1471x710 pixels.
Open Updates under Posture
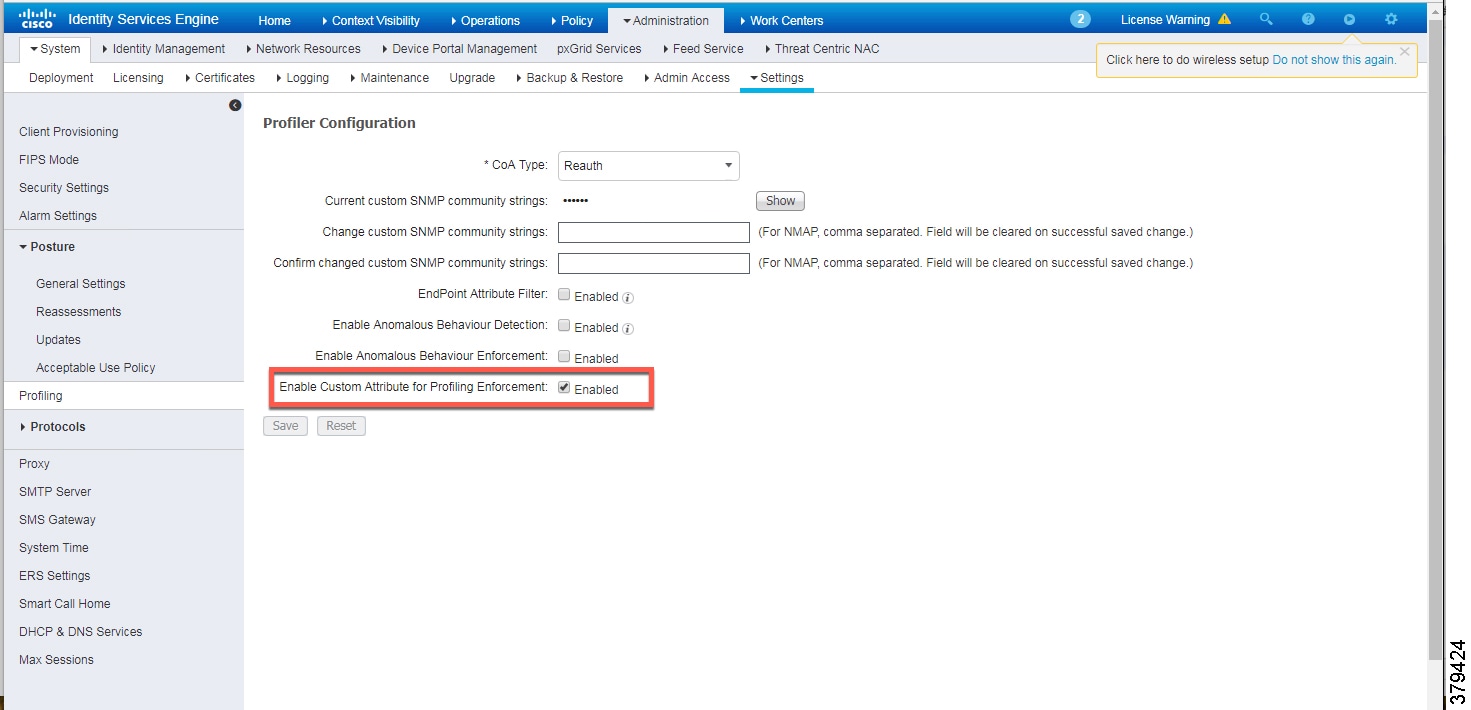pos(58,340)
